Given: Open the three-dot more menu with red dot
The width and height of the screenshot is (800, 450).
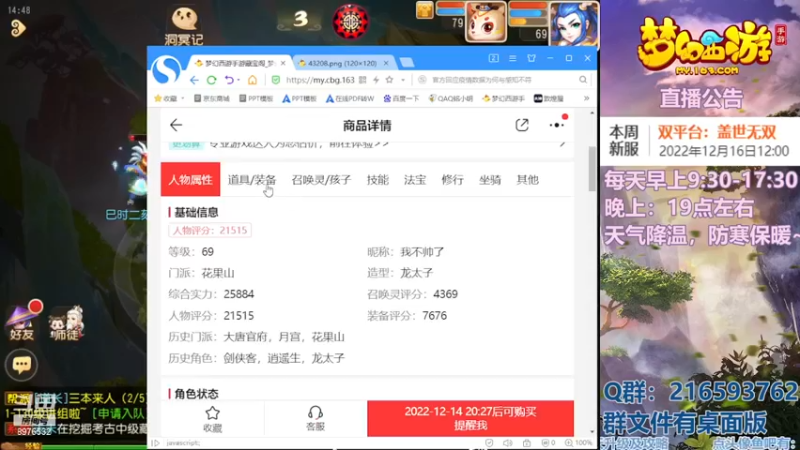Looking at the screenshot, I should point(557,125).
